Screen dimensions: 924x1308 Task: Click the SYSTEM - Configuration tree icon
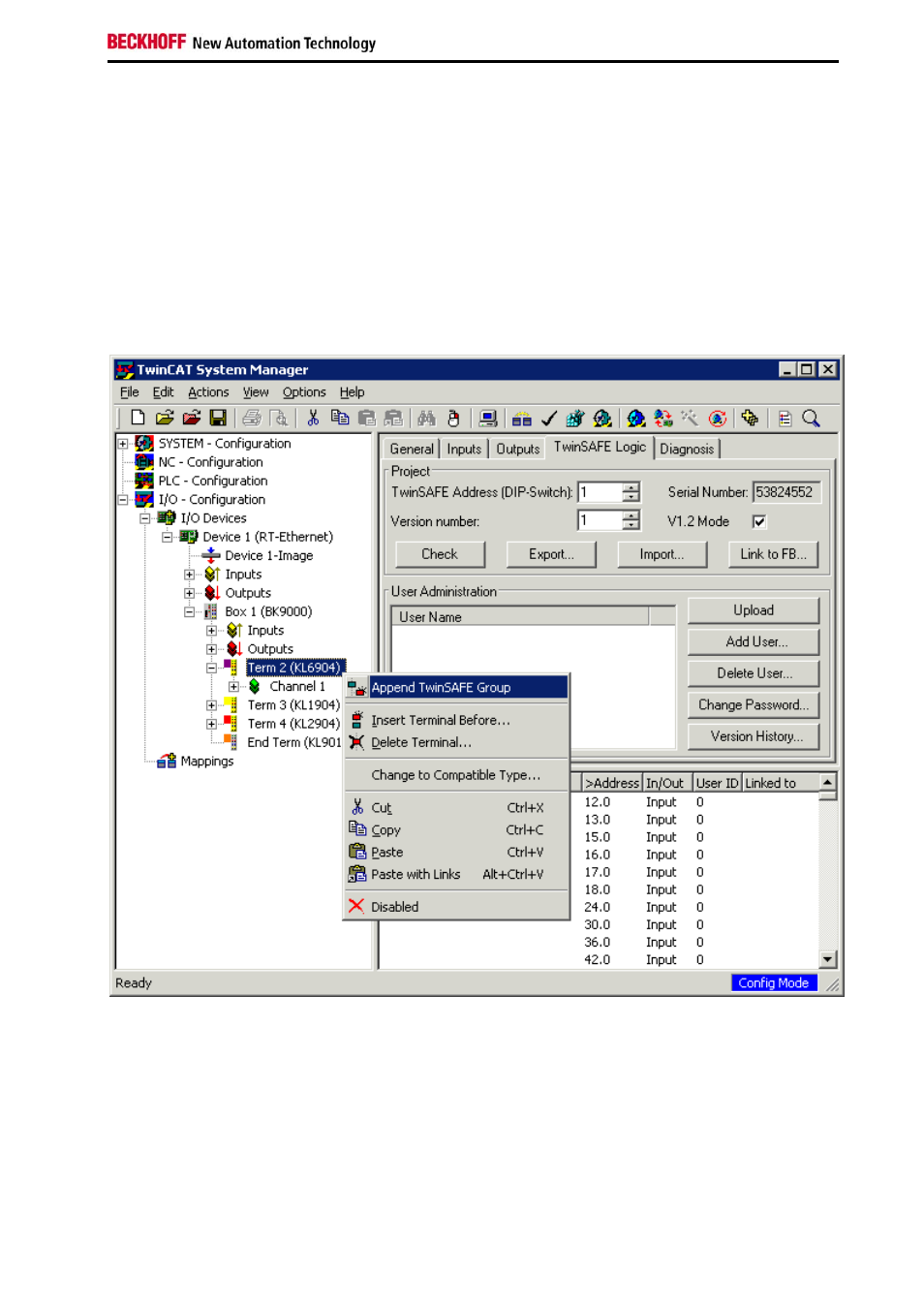click(144, 444)
